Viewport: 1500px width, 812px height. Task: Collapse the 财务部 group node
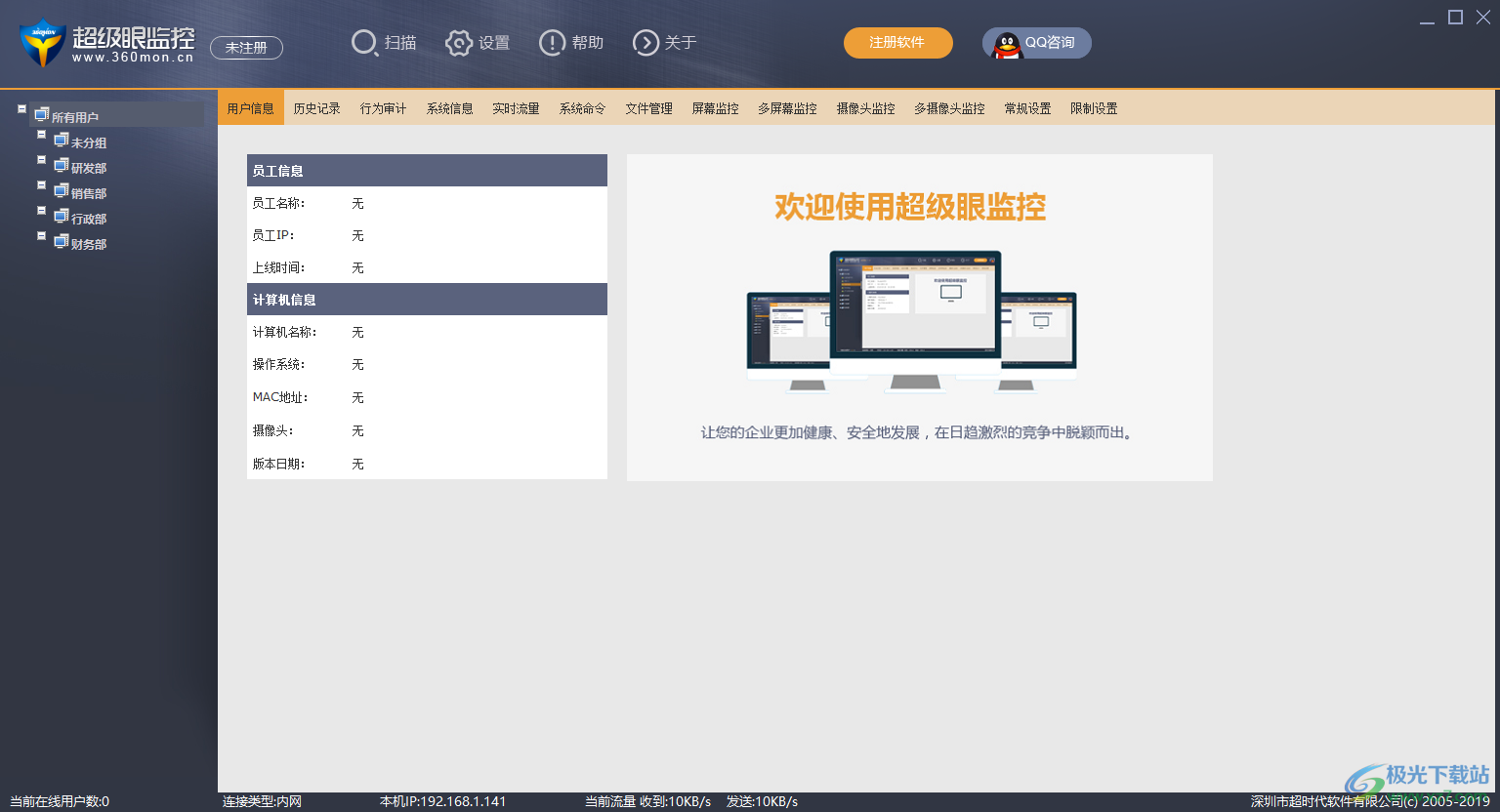coord(41,236)
